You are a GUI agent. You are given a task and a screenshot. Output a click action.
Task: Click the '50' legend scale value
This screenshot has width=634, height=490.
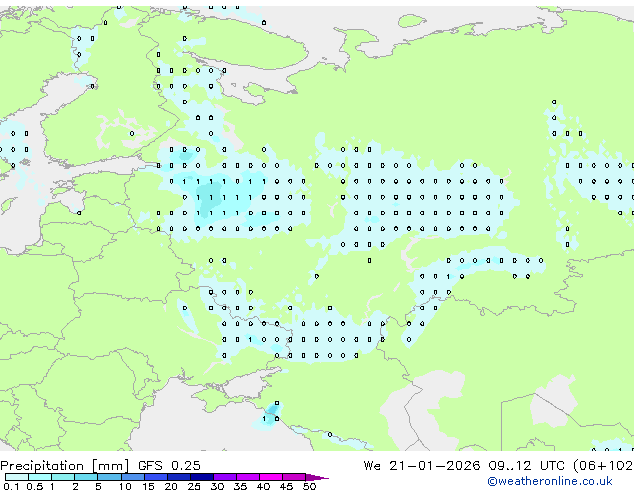coord(309,486)
